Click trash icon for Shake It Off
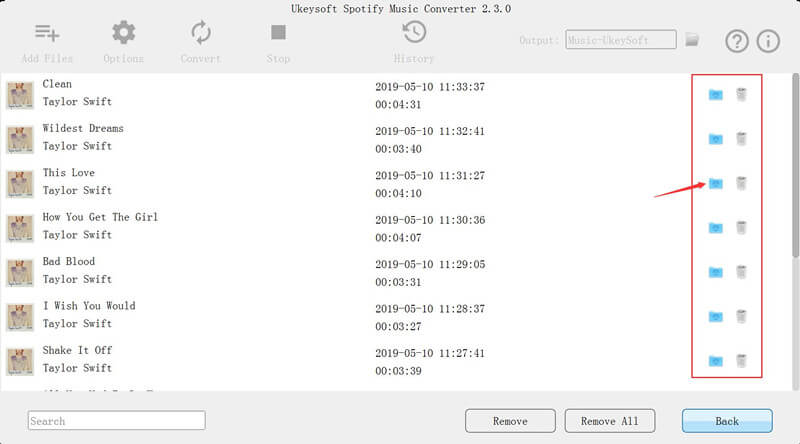This screenshot has height=444, width=800. point(741,361)
